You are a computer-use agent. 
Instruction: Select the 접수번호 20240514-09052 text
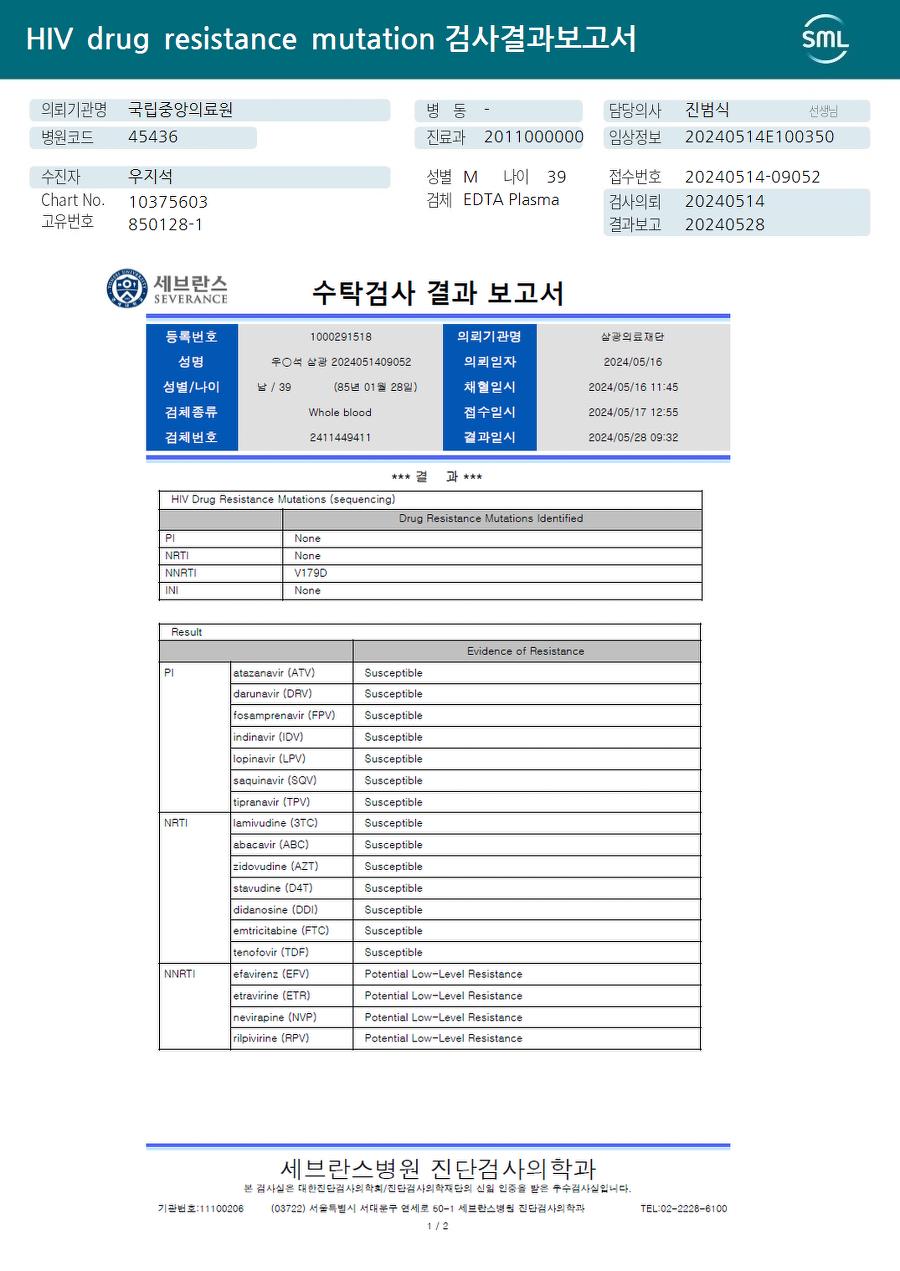752,177
